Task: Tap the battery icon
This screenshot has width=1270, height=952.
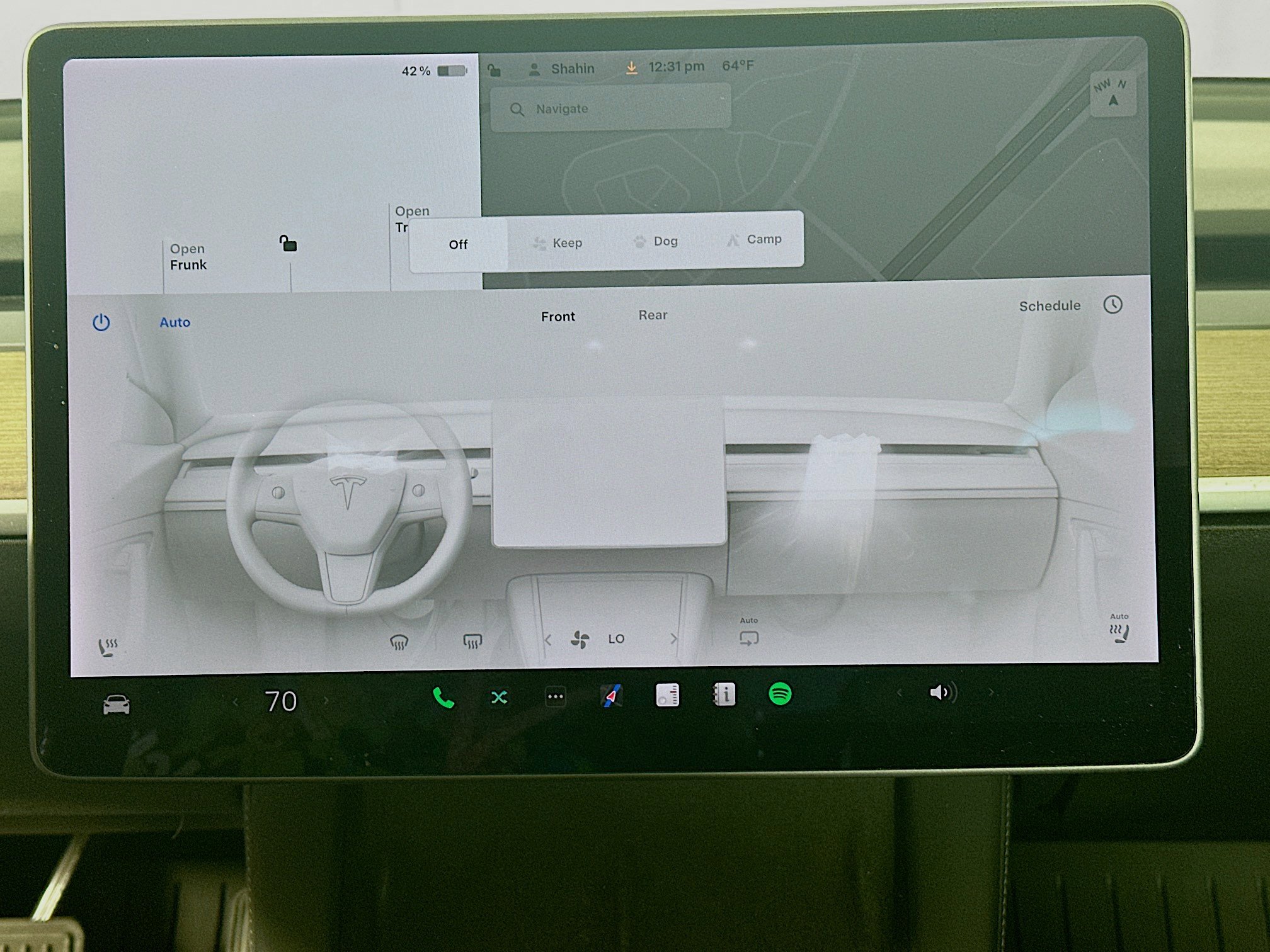Action: point(452,71)
